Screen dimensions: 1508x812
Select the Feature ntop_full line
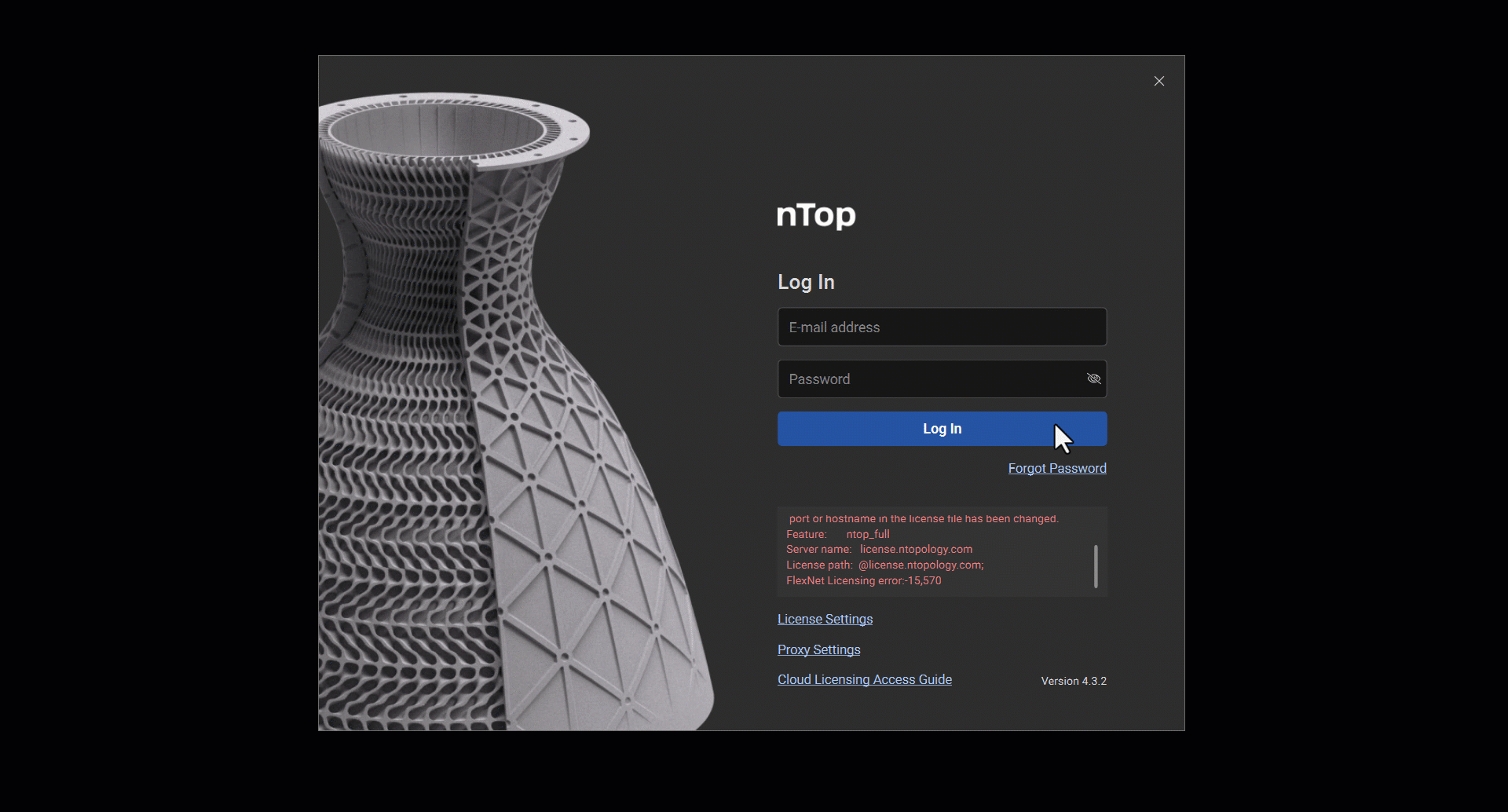[x=837, y=534]
